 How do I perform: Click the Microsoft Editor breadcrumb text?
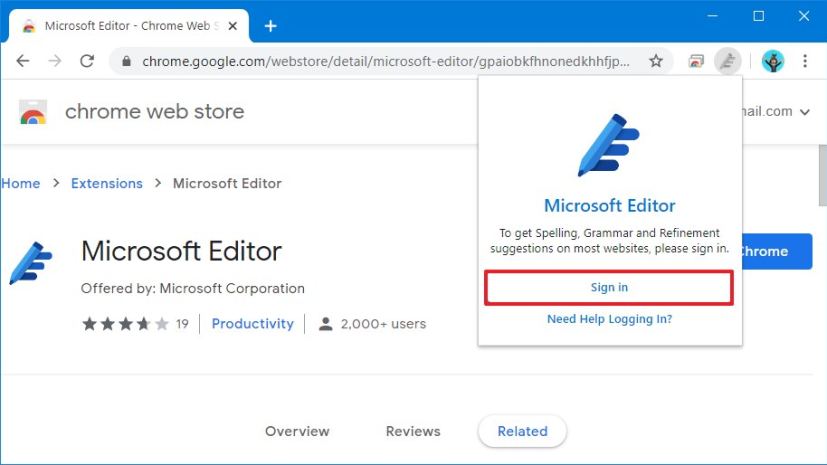pos(227,183)
